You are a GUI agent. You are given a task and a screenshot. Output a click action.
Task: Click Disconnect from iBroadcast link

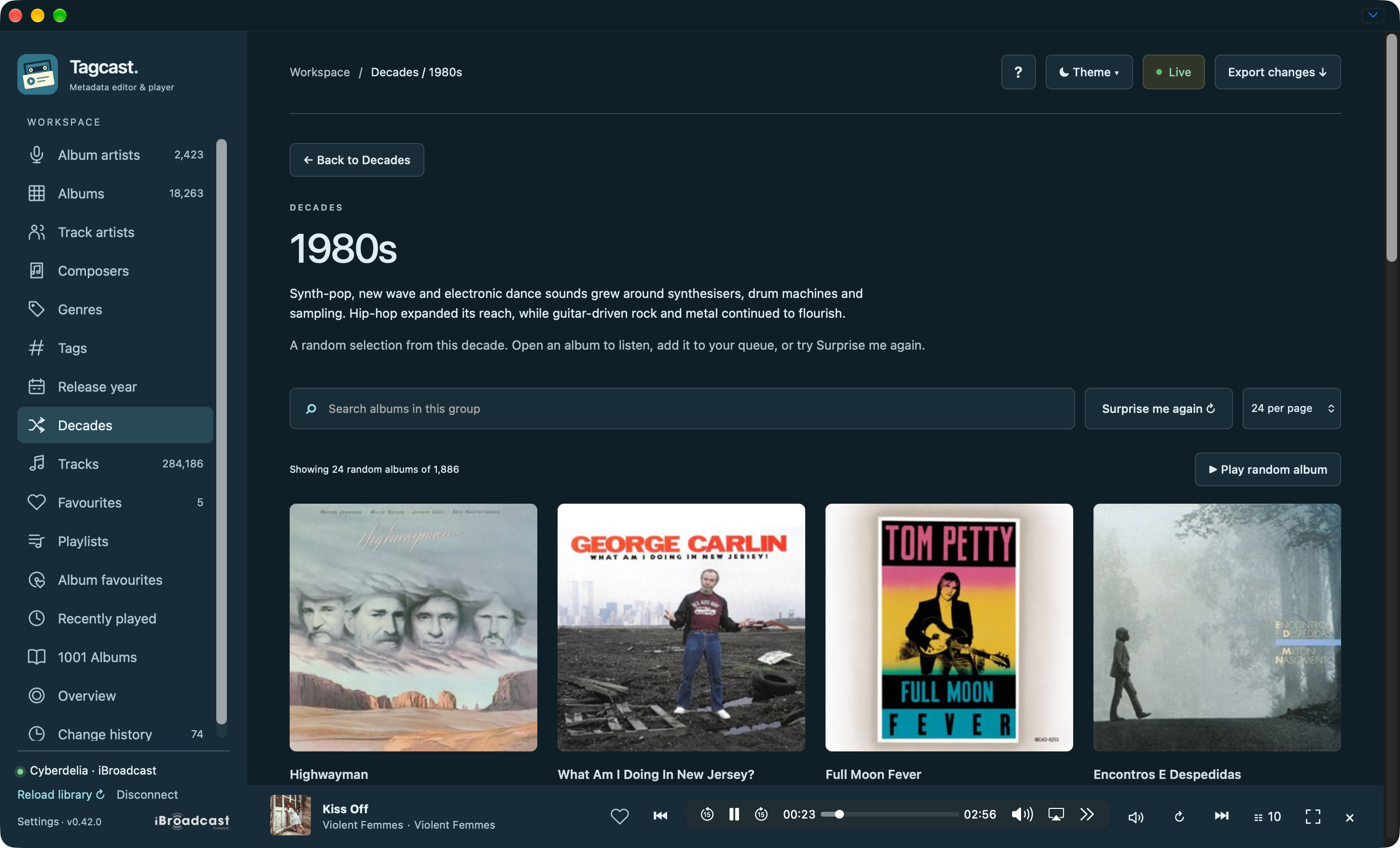(147, 794)
